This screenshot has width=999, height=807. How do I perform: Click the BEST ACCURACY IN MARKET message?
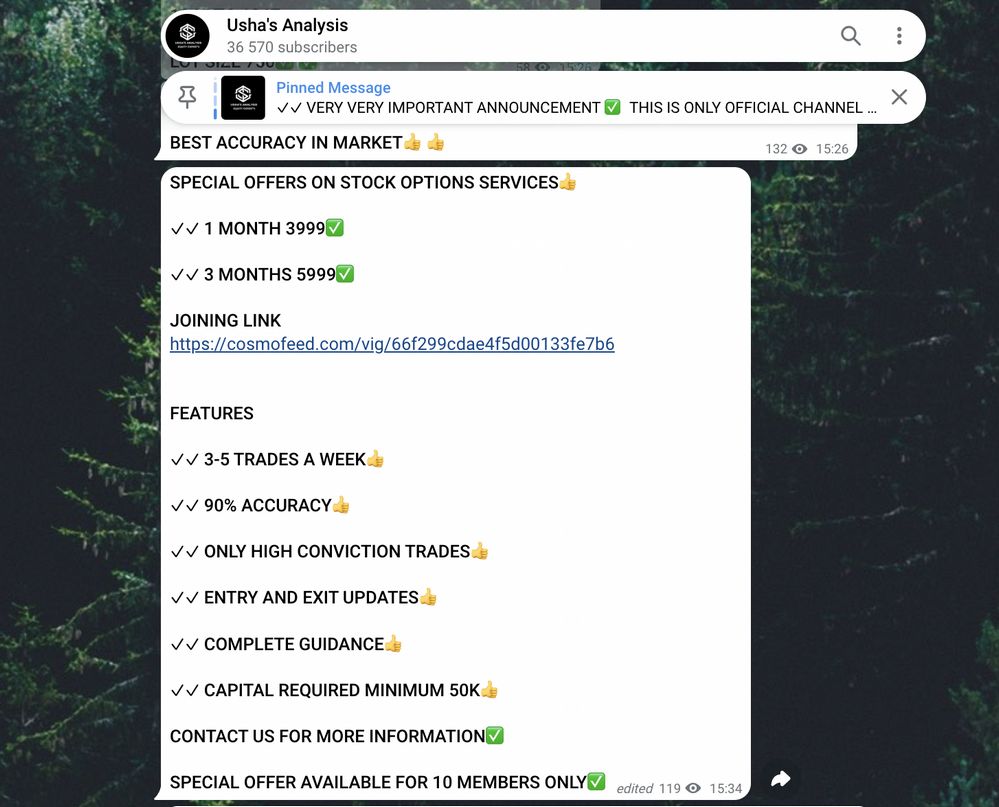[306, 143]
